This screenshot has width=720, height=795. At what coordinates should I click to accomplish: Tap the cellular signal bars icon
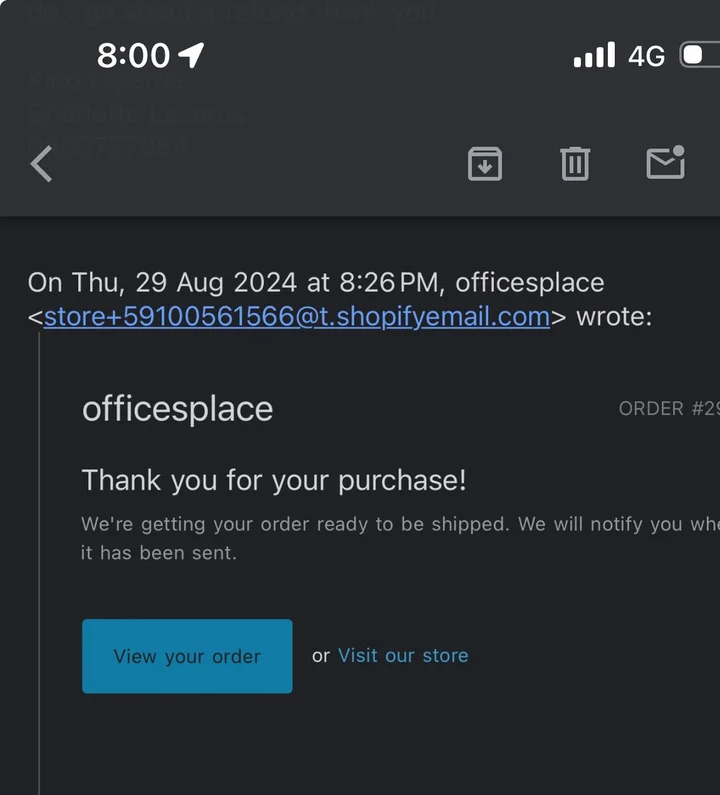point(594,54)
